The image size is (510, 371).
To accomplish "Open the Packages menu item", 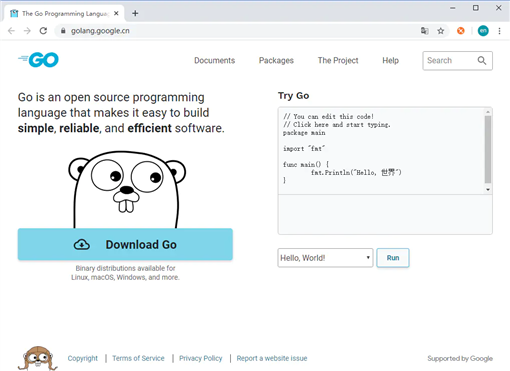I will coord(276,60).
